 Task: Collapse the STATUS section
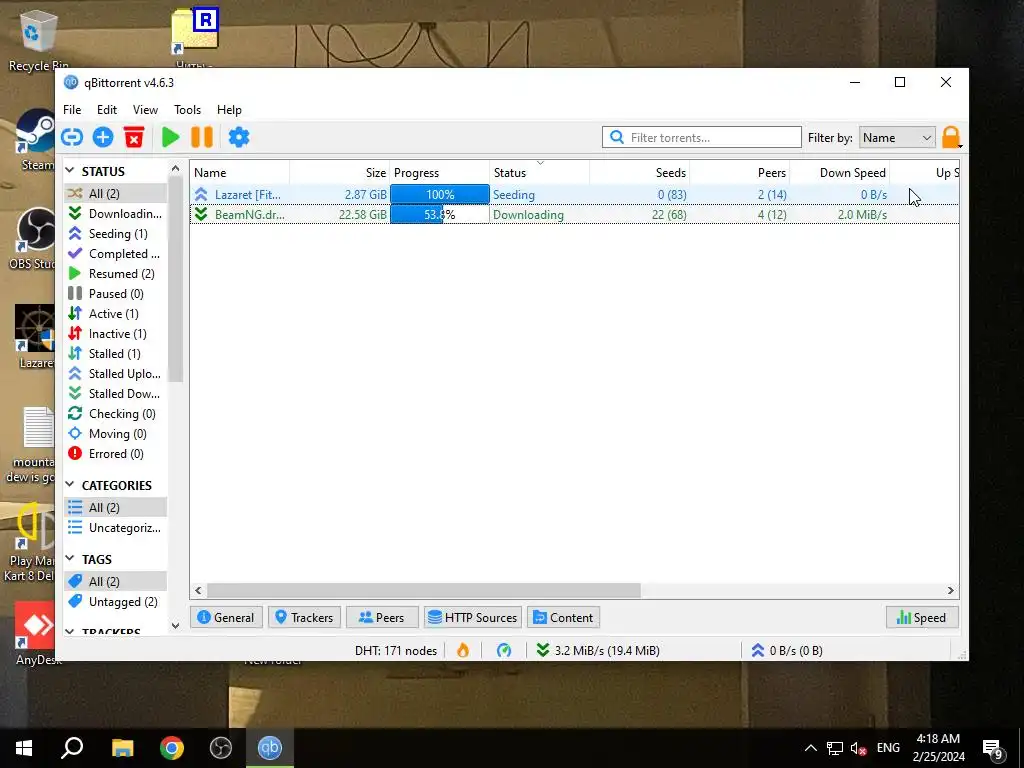pos(71,170)
